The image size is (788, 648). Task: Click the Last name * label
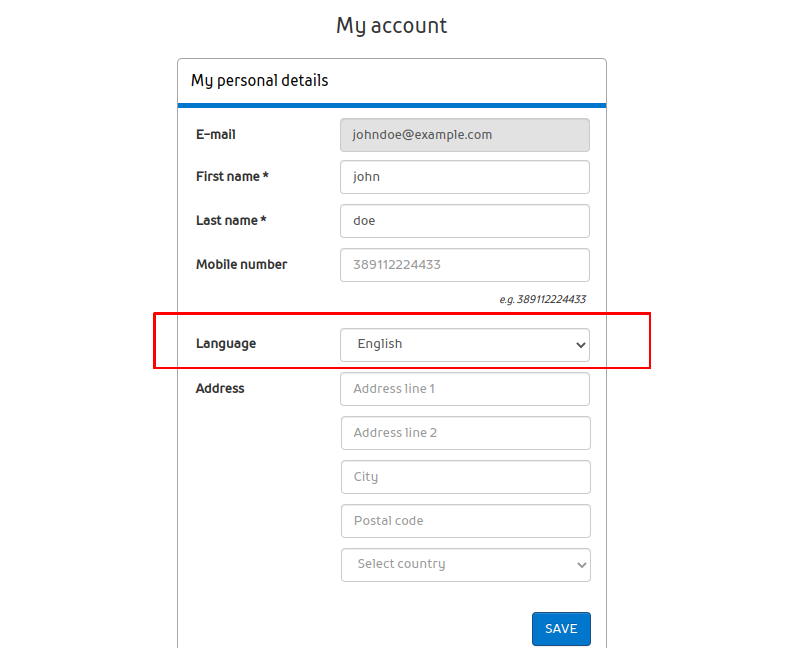coord(231,221)
